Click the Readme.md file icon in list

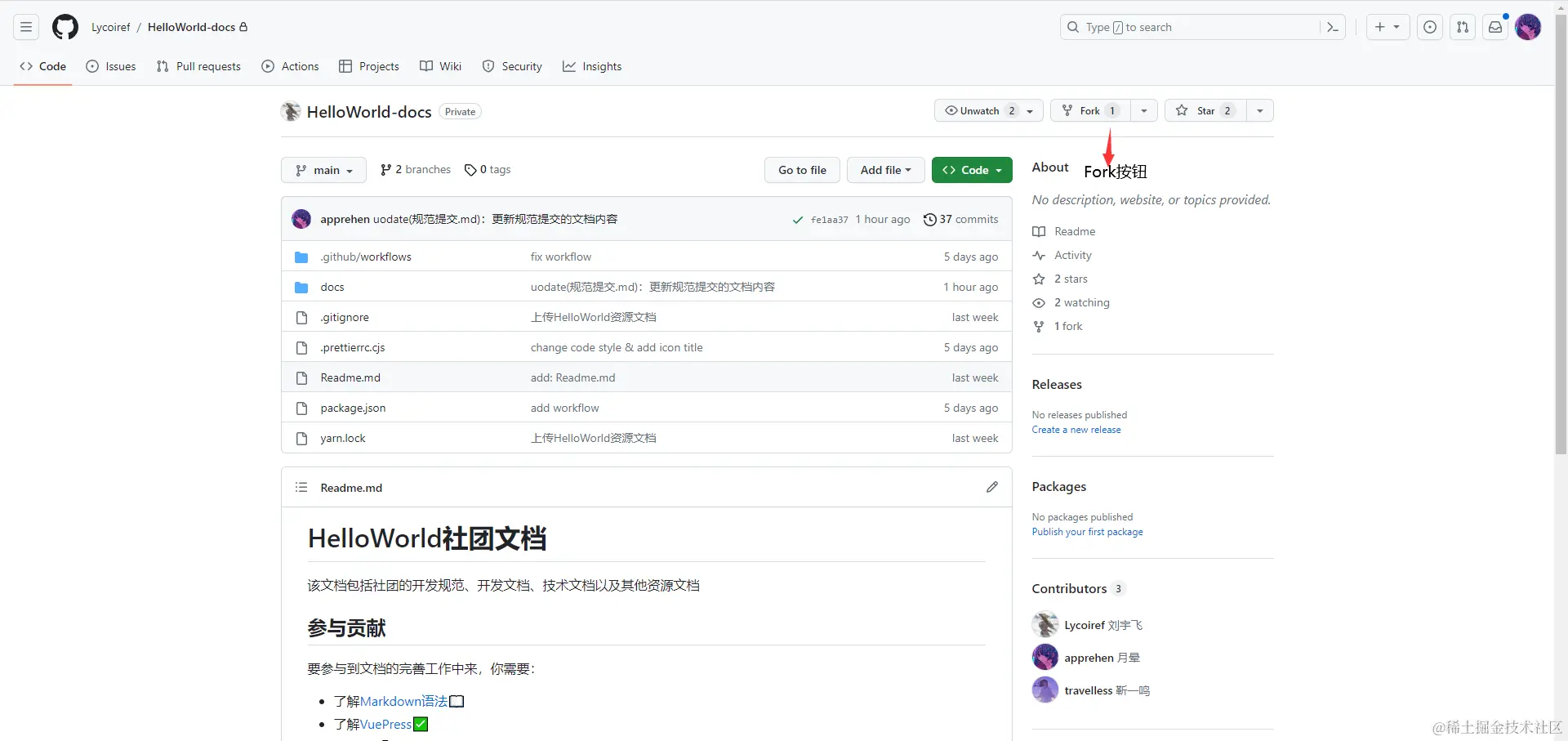point(301,377)
